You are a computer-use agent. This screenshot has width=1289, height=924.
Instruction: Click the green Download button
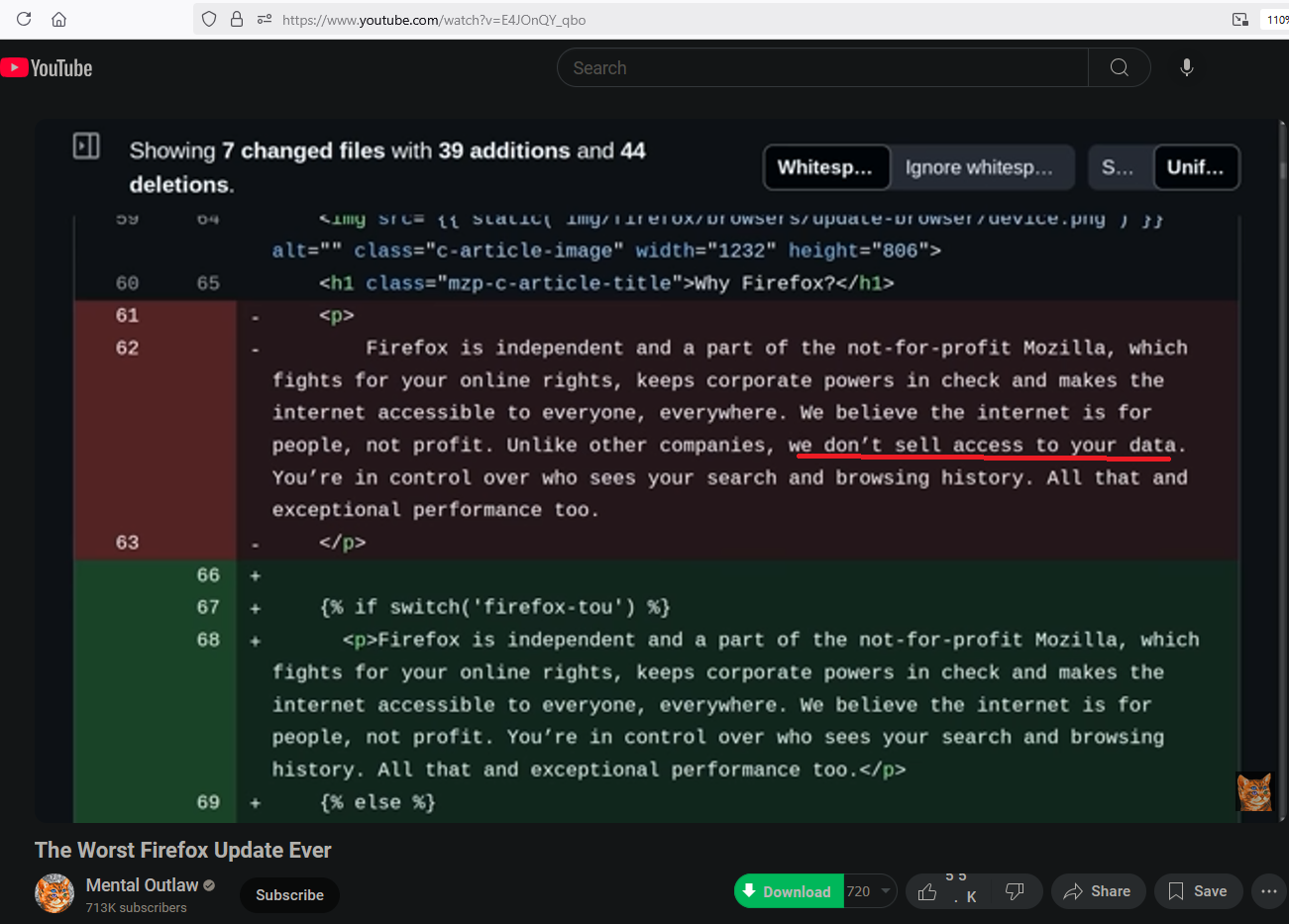789,891
